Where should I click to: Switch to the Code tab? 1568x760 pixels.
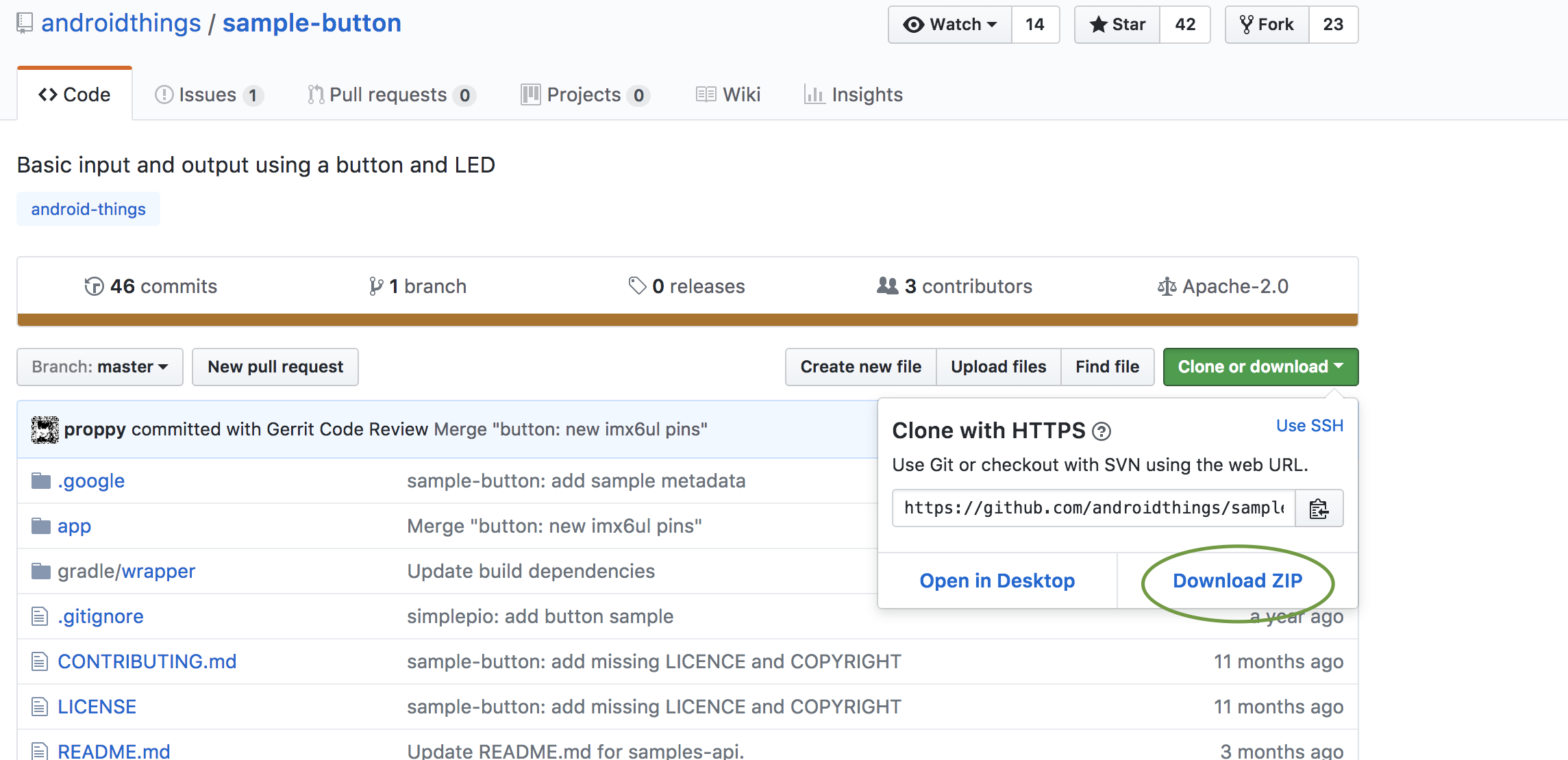point(75,94)
